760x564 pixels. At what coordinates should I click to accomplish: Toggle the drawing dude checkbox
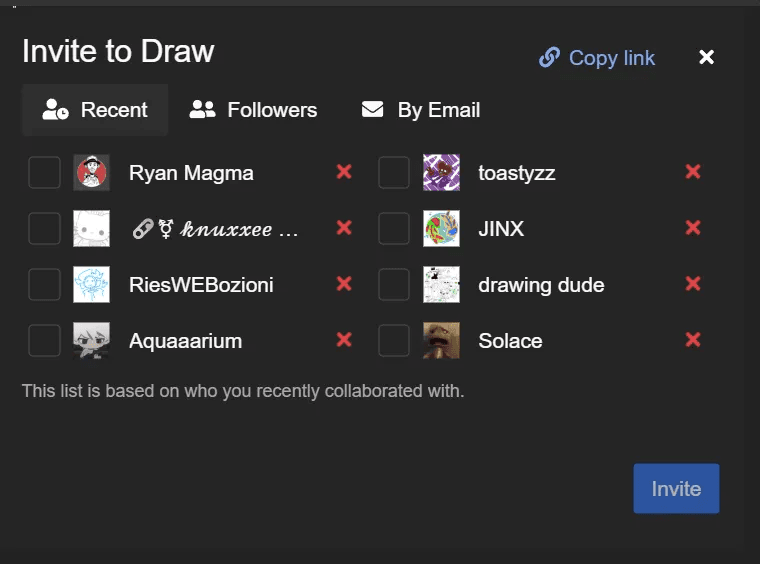point(394,284)
